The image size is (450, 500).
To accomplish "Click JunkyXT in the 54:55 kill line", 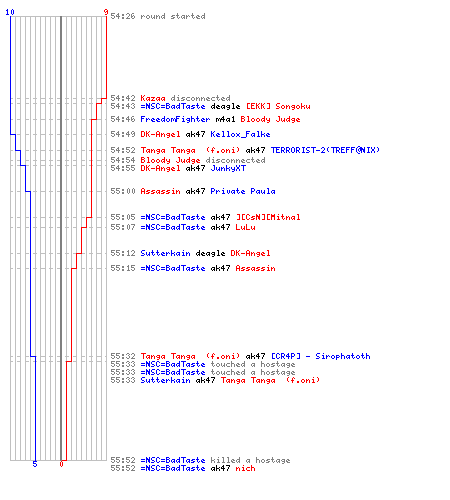I will click(x=228, y=168).
